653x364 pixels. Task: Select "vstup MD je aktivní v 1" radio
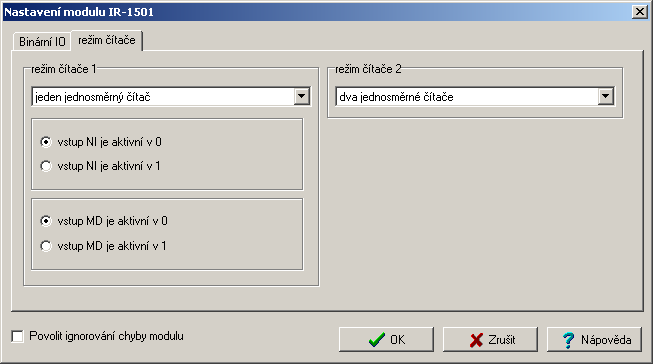pos(46,246)
